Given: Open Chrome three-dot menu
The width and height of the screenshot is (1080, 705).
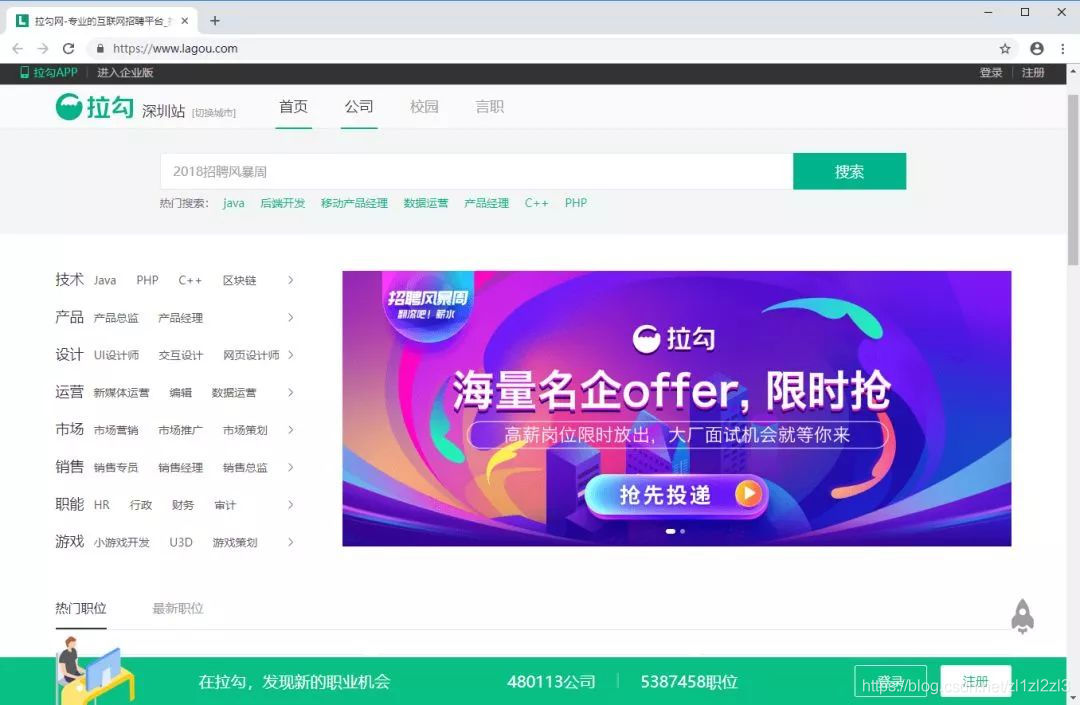Looking at the screenshot, I should click(1063, 49).
